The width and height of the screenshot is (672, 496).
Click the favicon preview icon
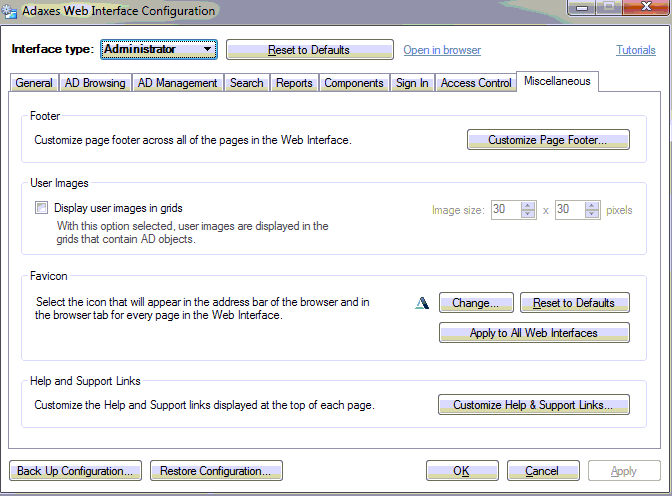[422, 303]
